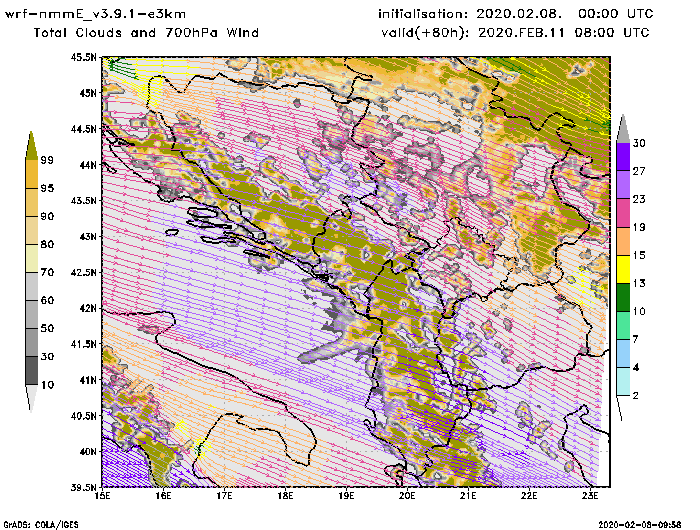Click the GrADS: COLA/IGES credit text
This screenshot has width=700, height=530.
tap(41, 525)
